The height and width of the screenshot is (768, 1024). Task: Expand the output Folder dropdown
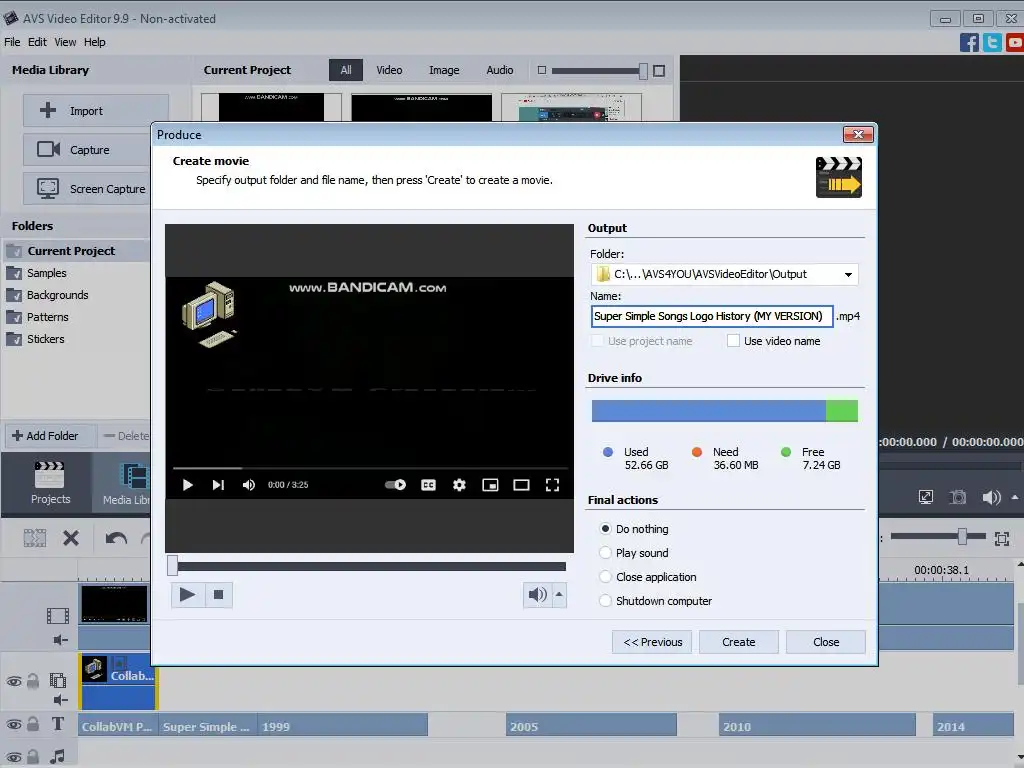(848, 274)
